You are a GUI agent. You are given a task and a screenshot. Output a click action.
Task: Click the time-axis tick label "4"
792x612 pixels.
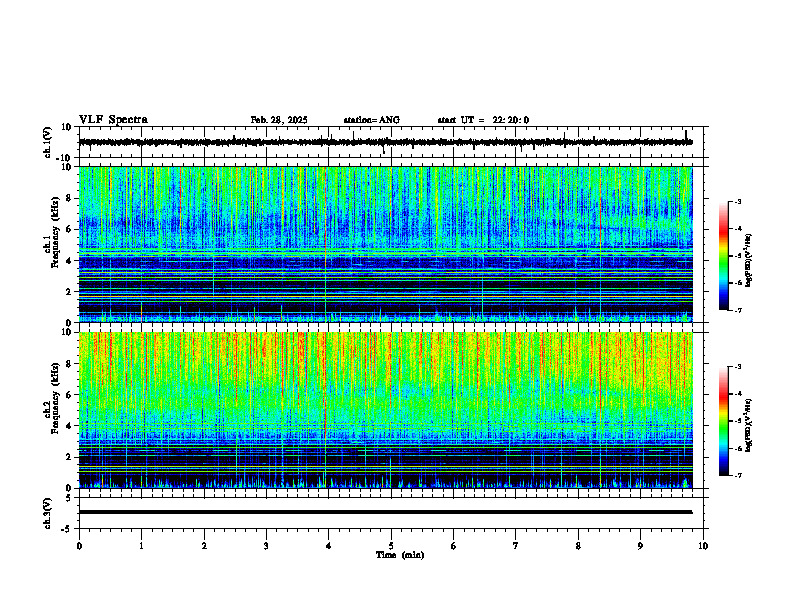point(328,546)
